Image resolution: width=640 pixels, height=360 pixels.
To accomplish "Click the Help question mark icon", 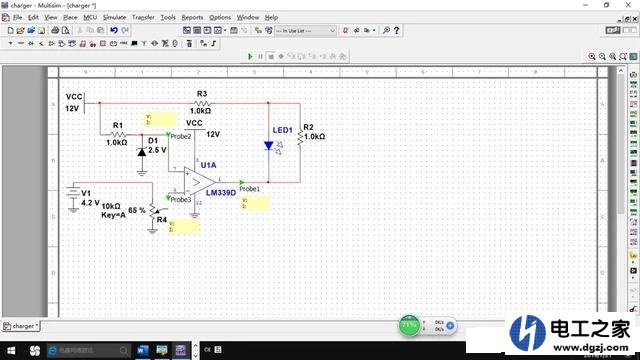I will [396, 31].
